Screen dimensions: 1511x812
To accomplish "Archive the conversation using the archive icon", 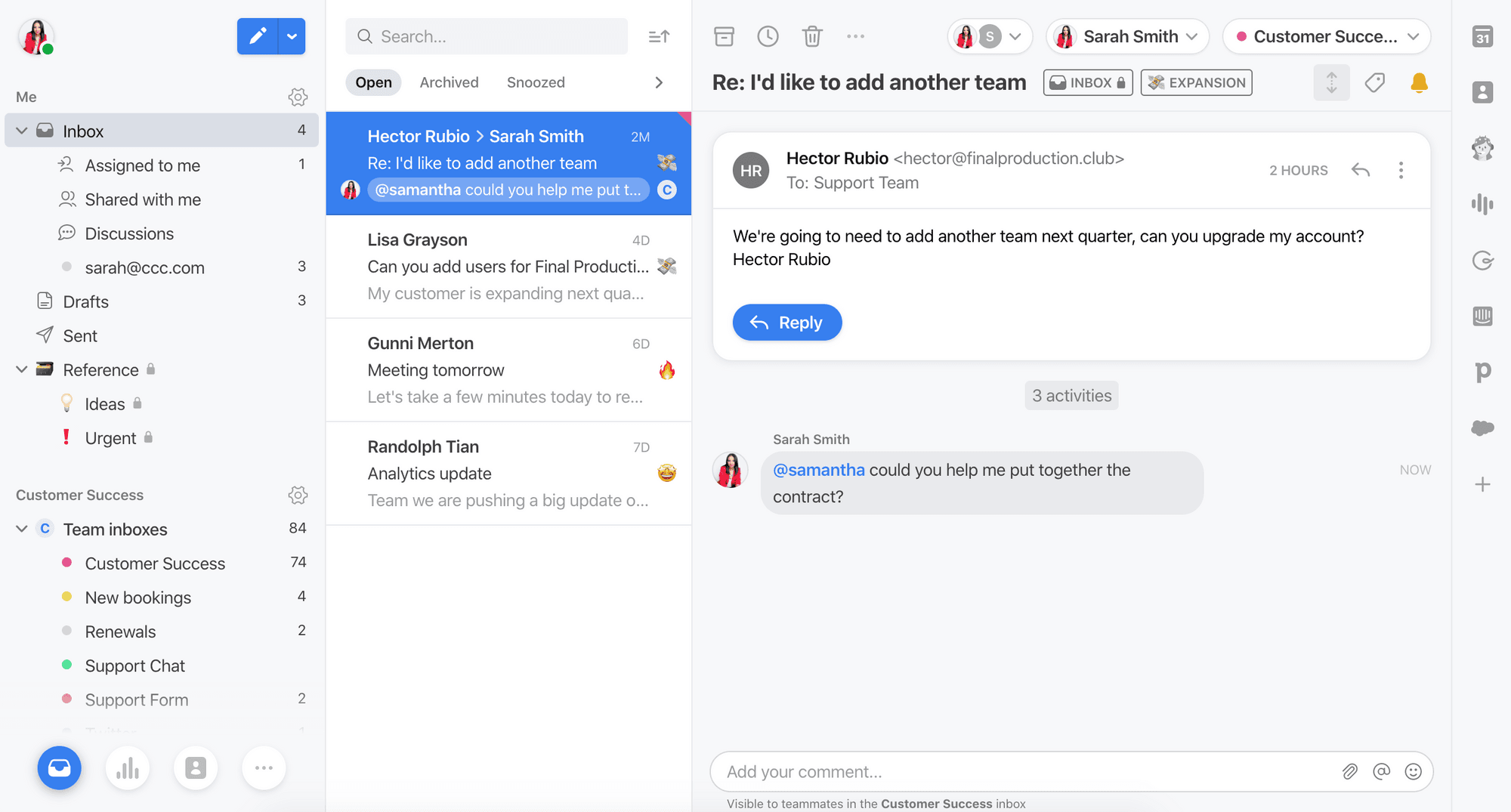I will point(724,36).
